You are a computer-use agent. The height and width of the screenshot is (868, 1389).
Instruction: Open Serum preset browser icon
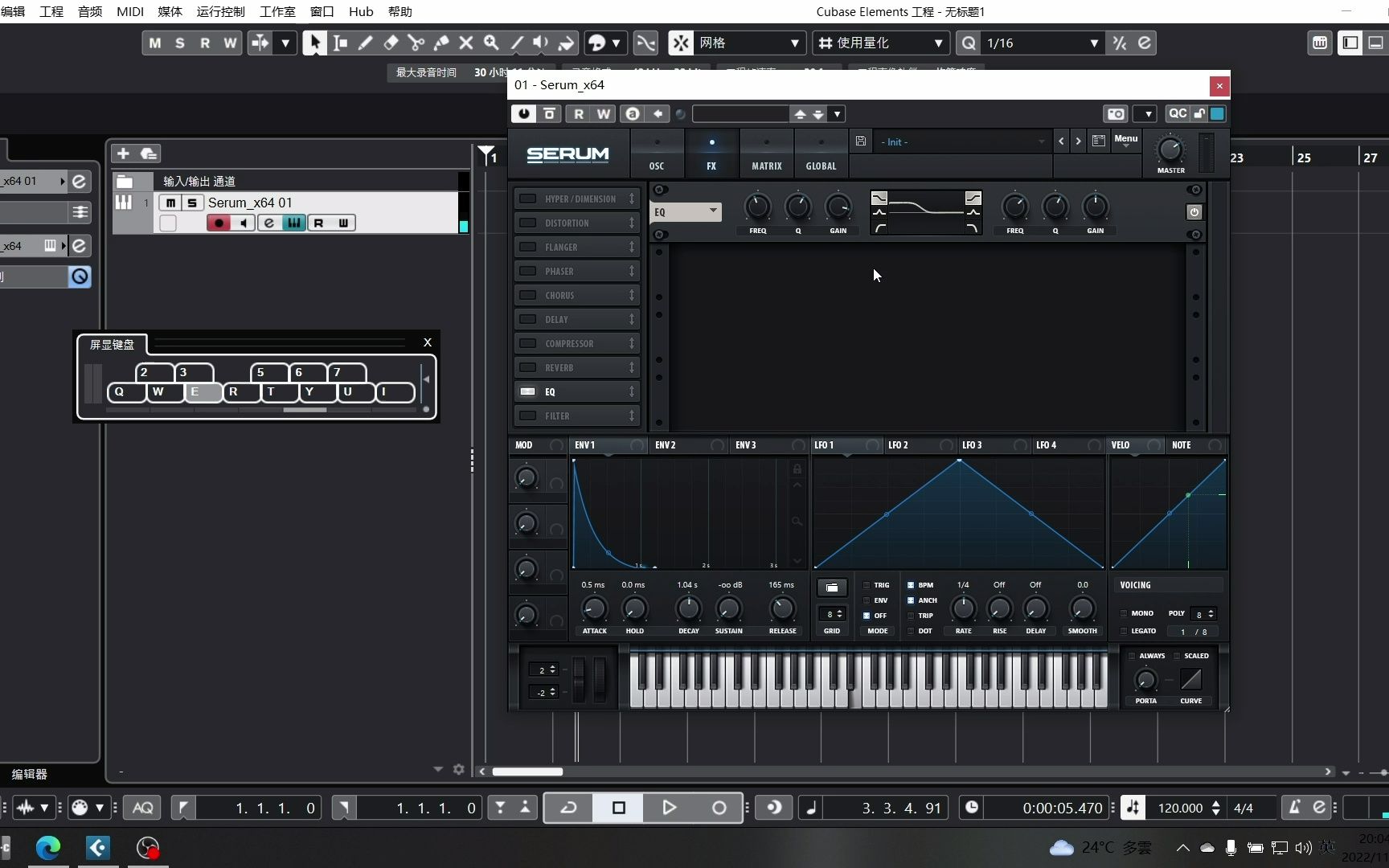point(1099,141)
